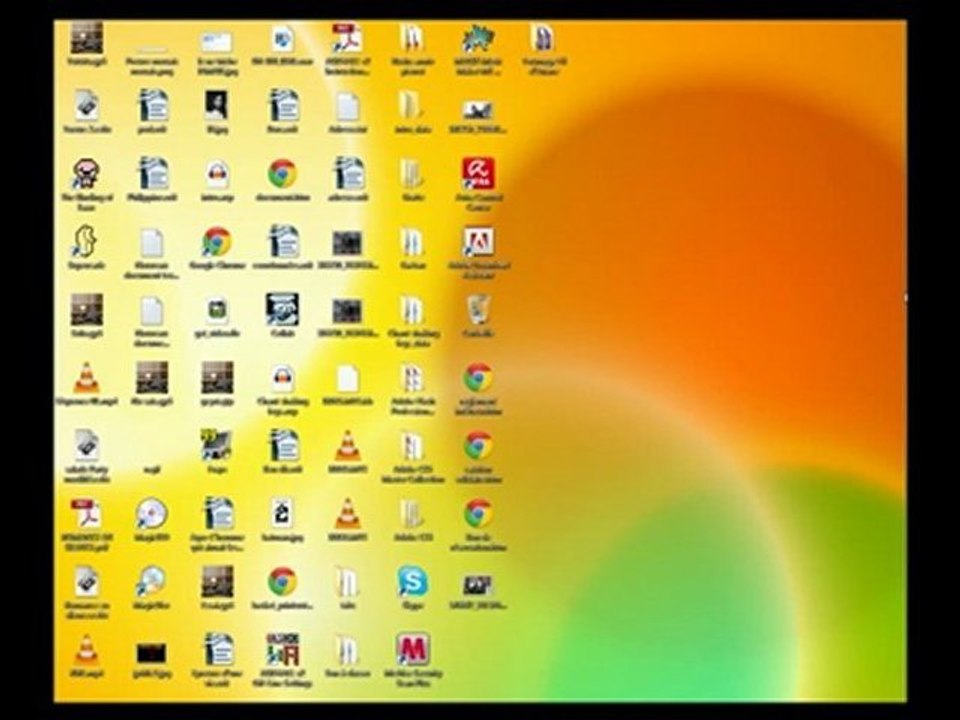Launch Skype from the desktop
The height and width of the screenshot is (720, 960).
[x=413, y=582]
